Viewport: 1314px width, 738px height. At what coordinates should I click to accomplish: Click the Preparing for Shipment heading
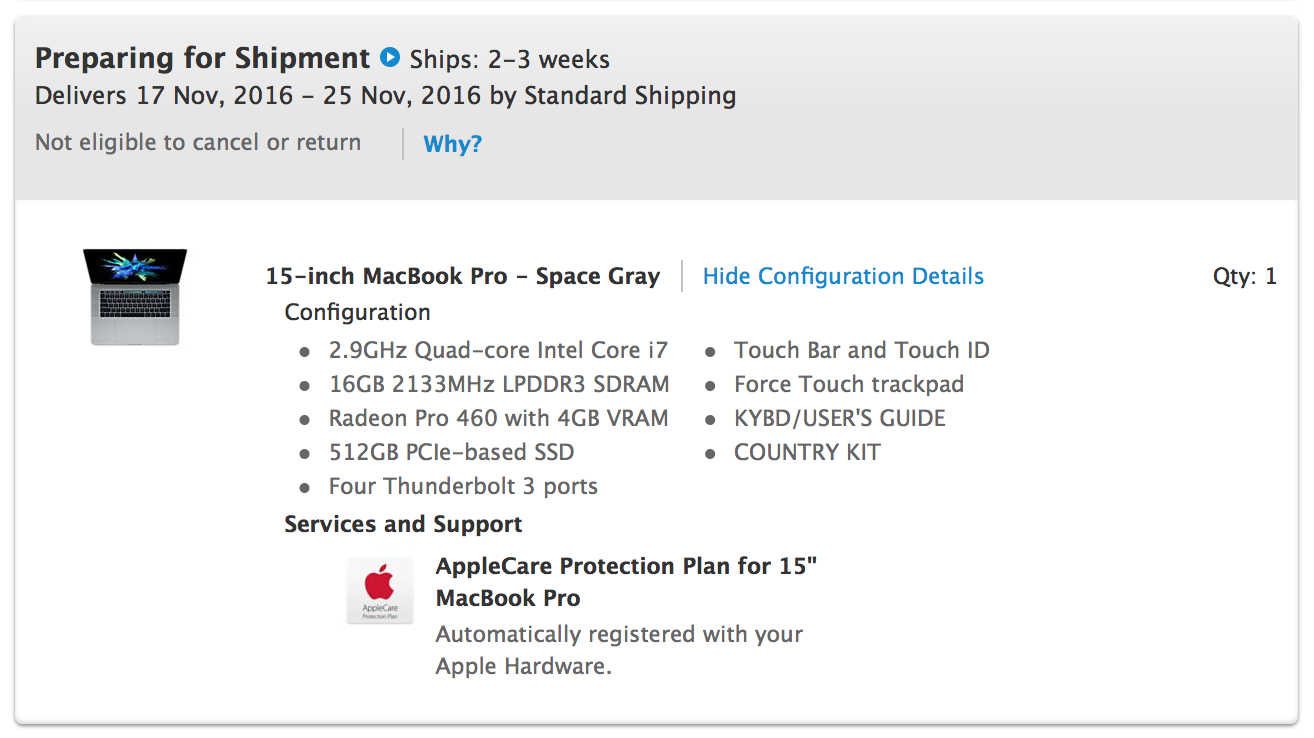tap(202, 58)
